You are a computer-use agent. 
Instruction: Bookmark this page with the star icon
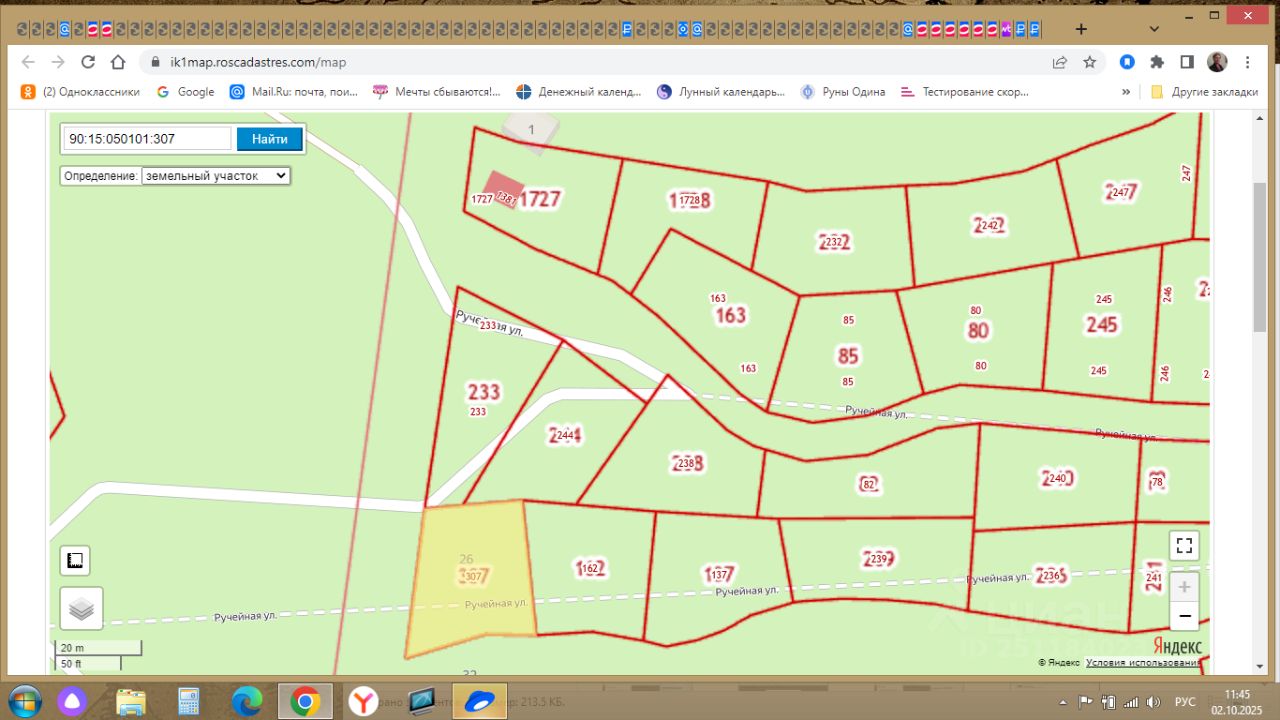(x=1089, y=62)
